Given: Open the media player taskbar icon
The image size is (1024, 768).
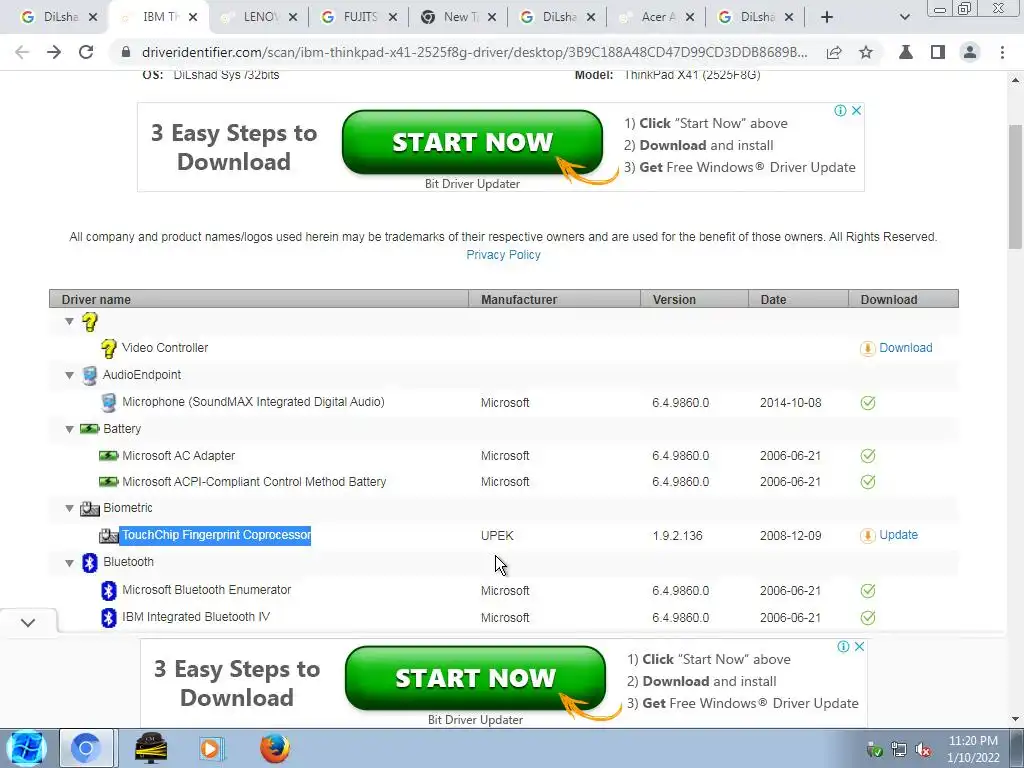Looking at the screenshot, I should coord(211,748).
